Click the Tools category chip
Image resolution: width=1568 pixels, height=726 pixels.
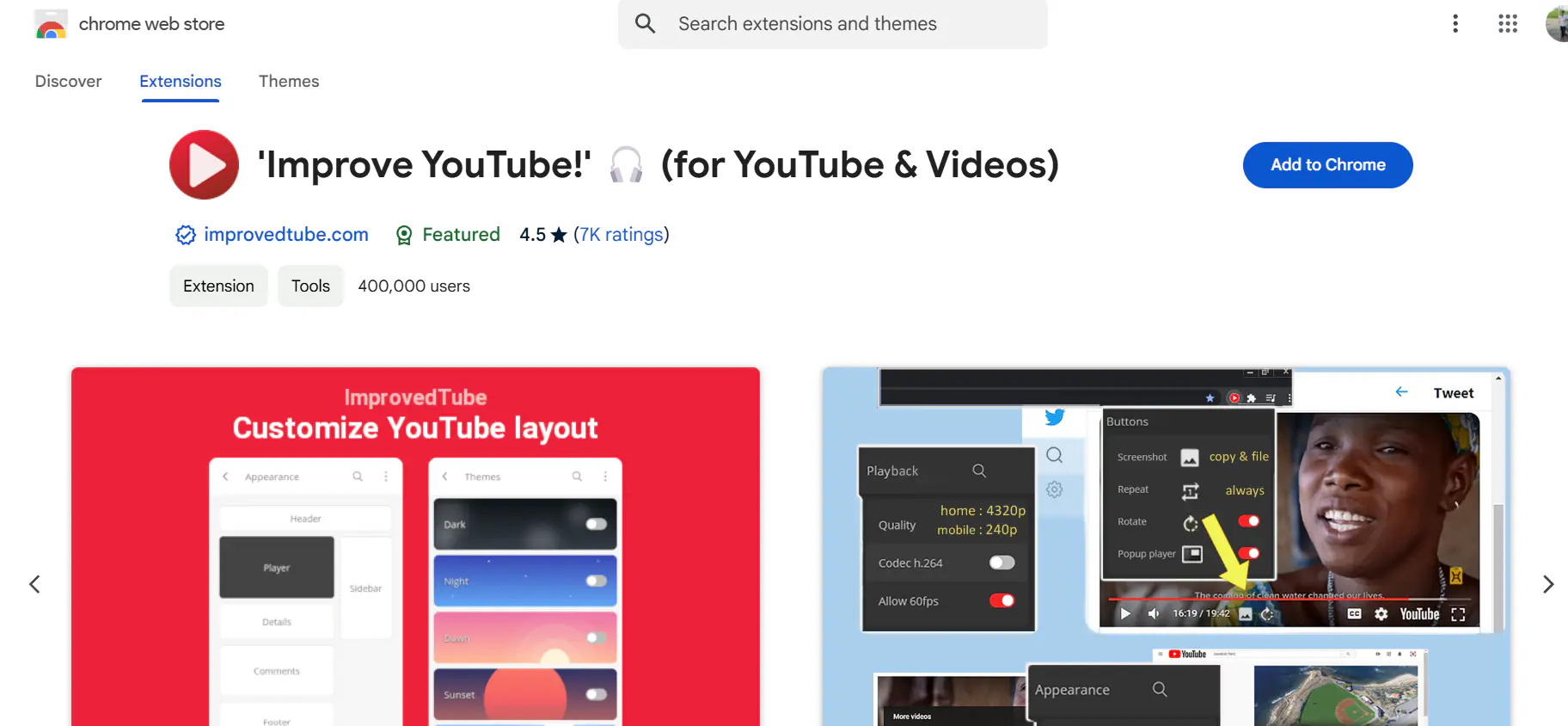click(x=310, y=286)
